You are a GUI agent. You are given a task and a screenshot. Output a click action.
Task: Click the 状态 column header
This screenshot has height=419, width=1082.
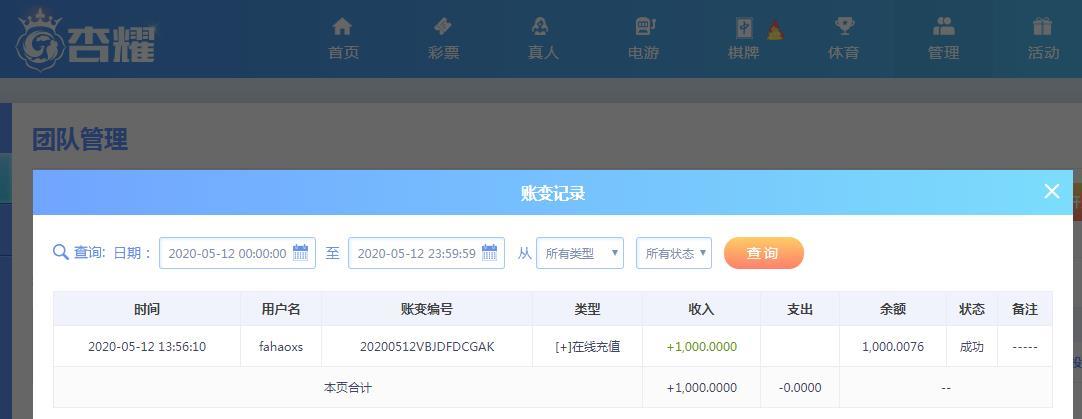click(972, 309)
